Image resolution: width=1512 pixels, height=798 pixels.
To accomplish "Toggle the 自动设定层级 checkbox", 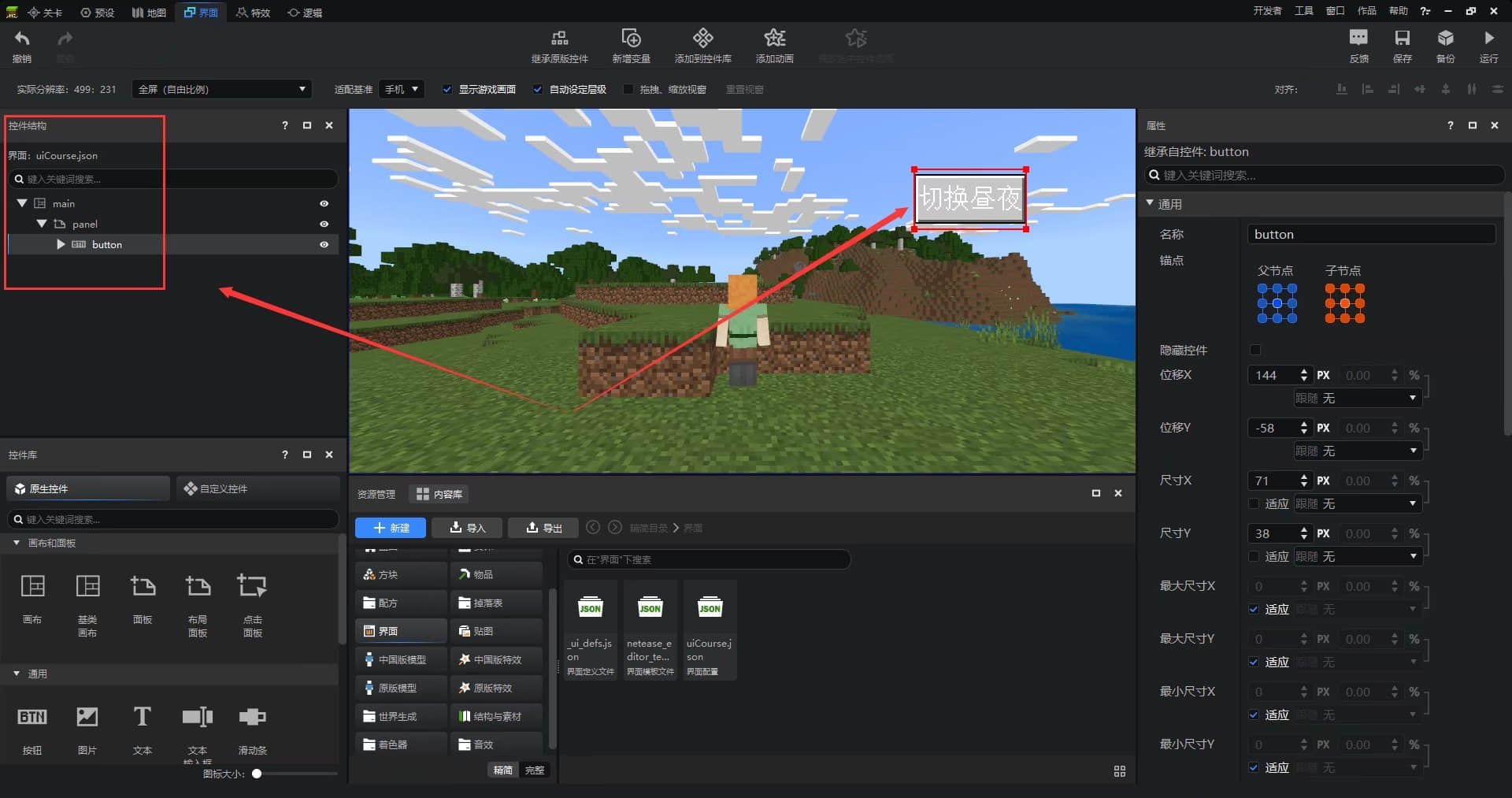I will (x=538, y=90).
